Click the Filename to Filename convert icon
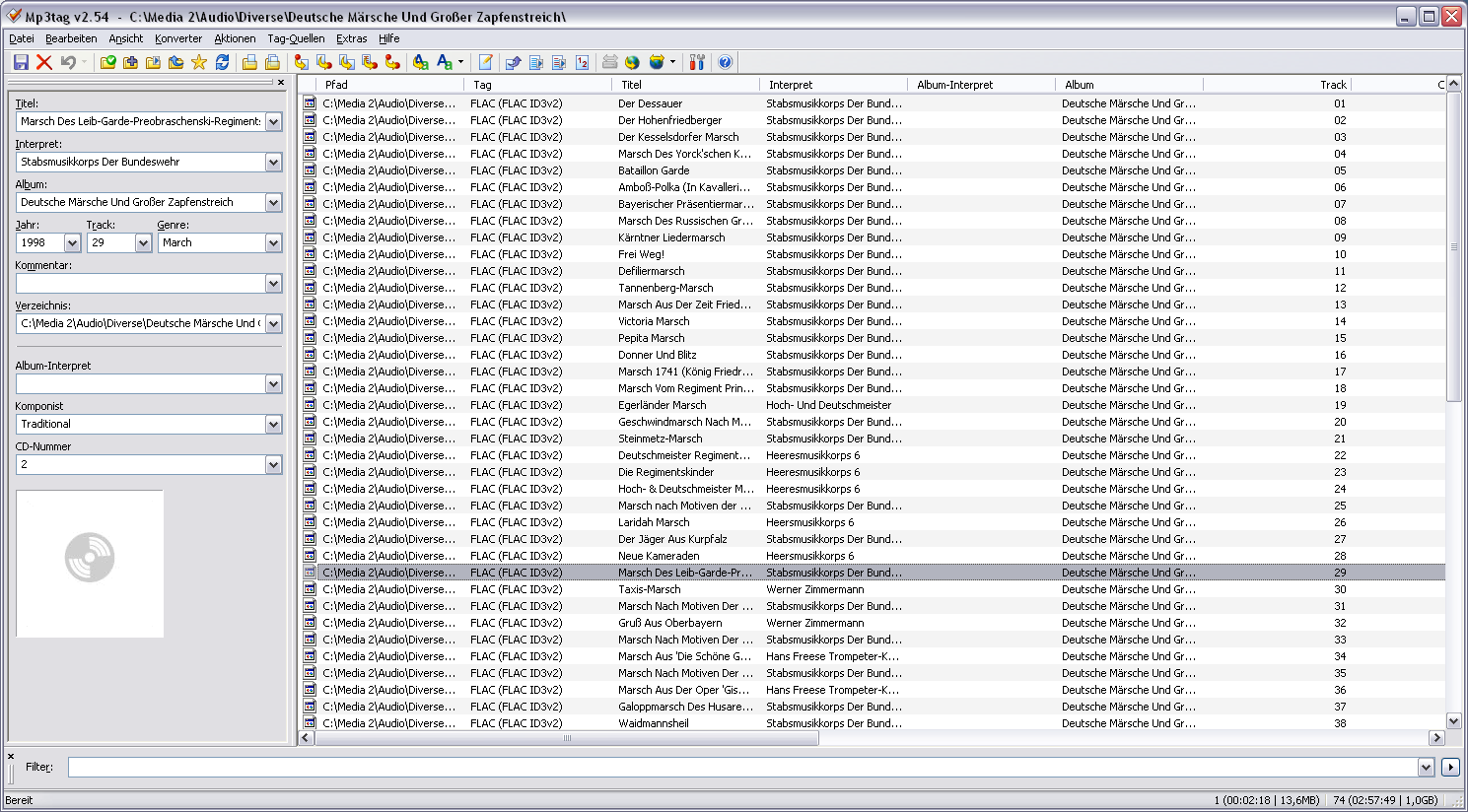Image resolution: width=1468 pixels, height=812 pixels. [347, 62]
